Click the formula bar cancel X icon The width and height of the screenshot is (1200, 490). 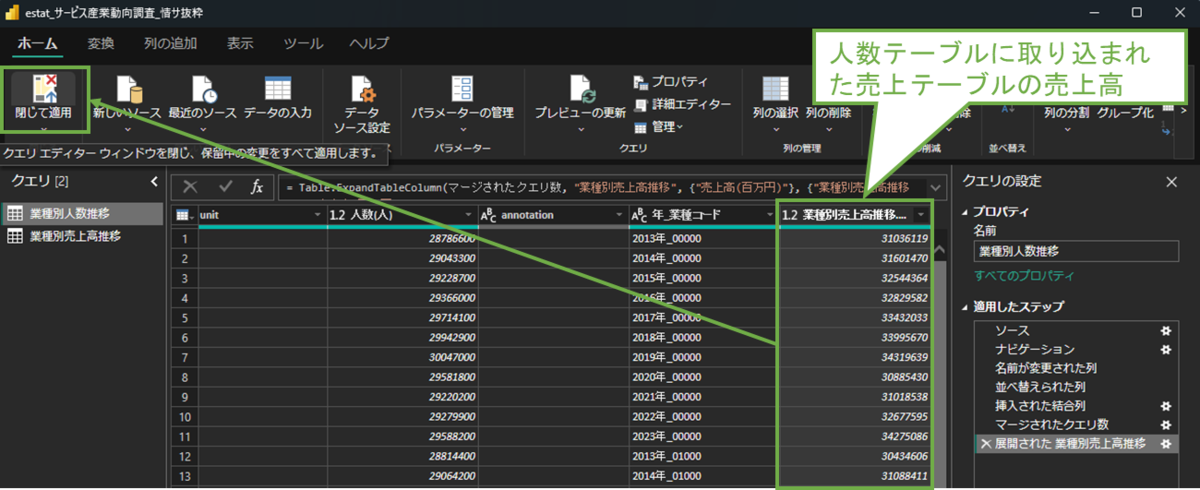191,187
